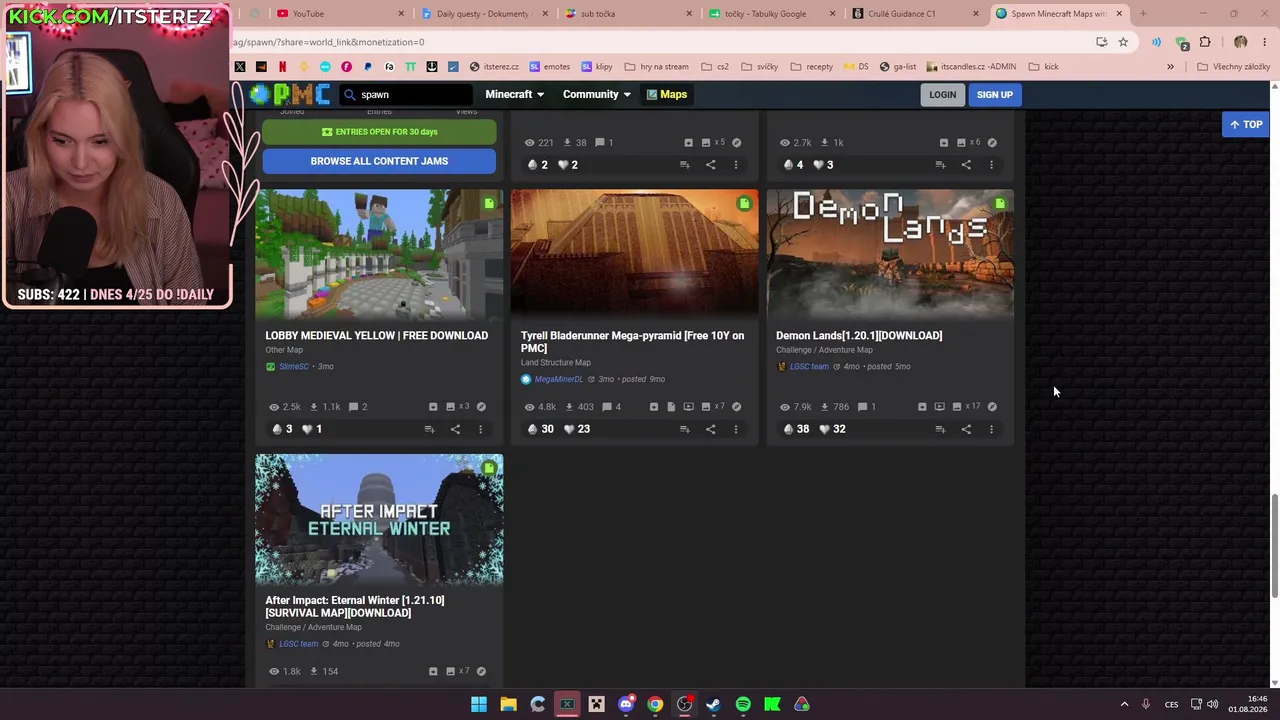1280x720 pixels.
Task: Give a diamond to LOBBY MEDIEVAL YELLOW
Action: (277, 429)
